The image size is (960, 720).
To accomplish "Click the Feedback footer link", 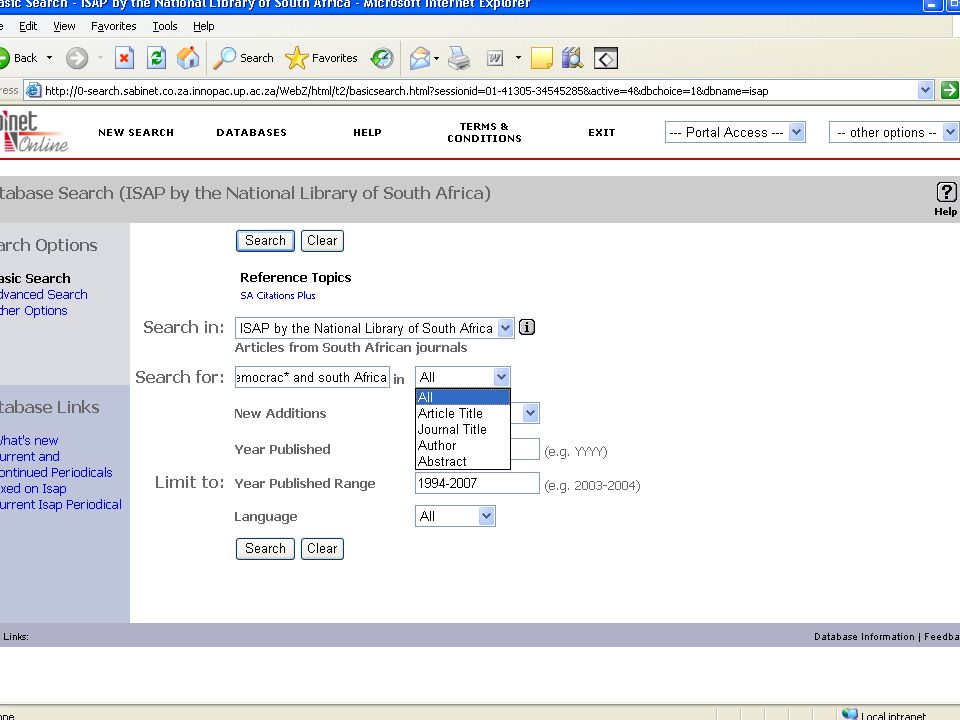I will pyautogui.click(x=942, y=637).
